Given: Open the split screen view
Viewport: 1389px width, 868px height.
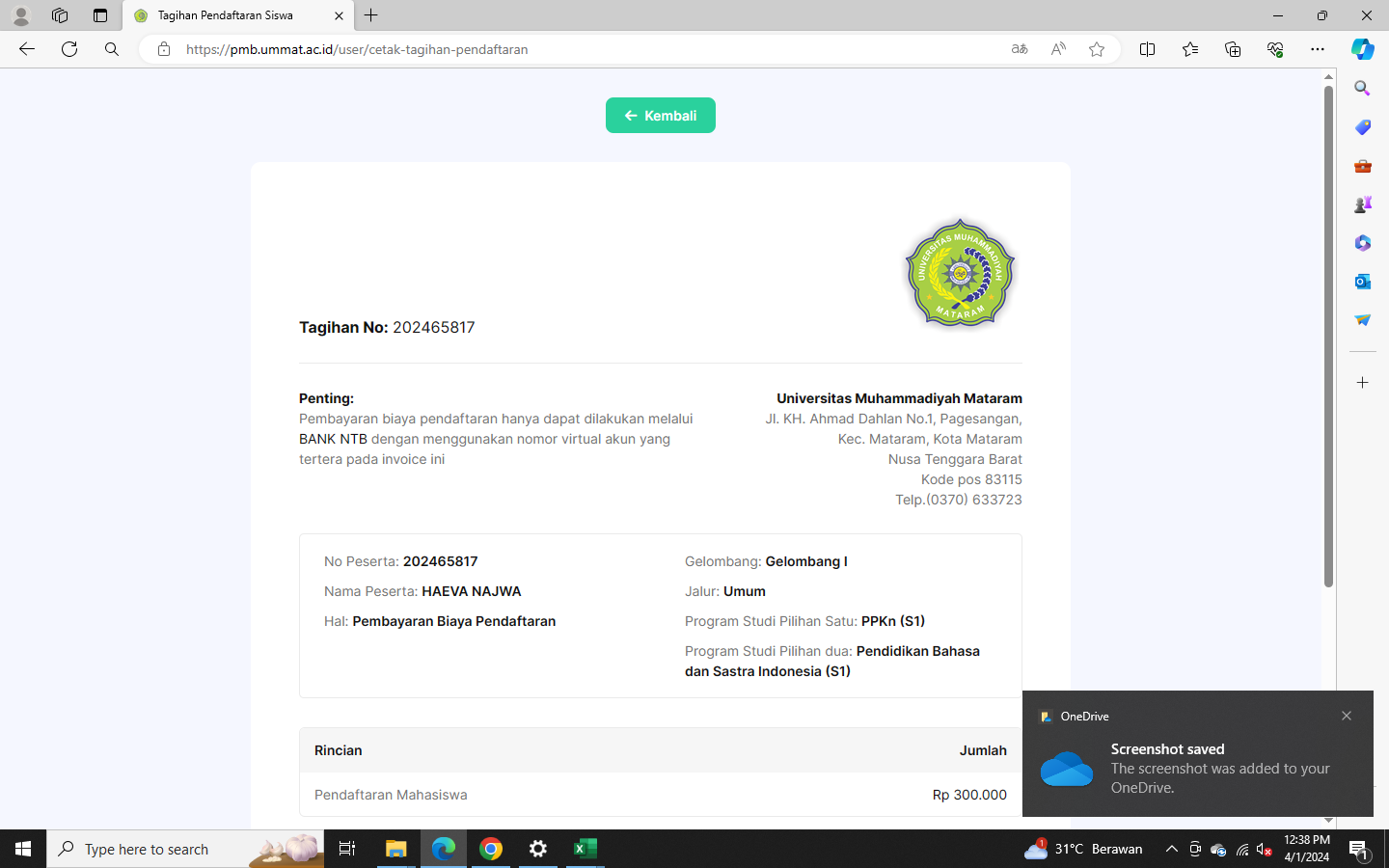Looking at the screenshot, I should pos(1147,49).
